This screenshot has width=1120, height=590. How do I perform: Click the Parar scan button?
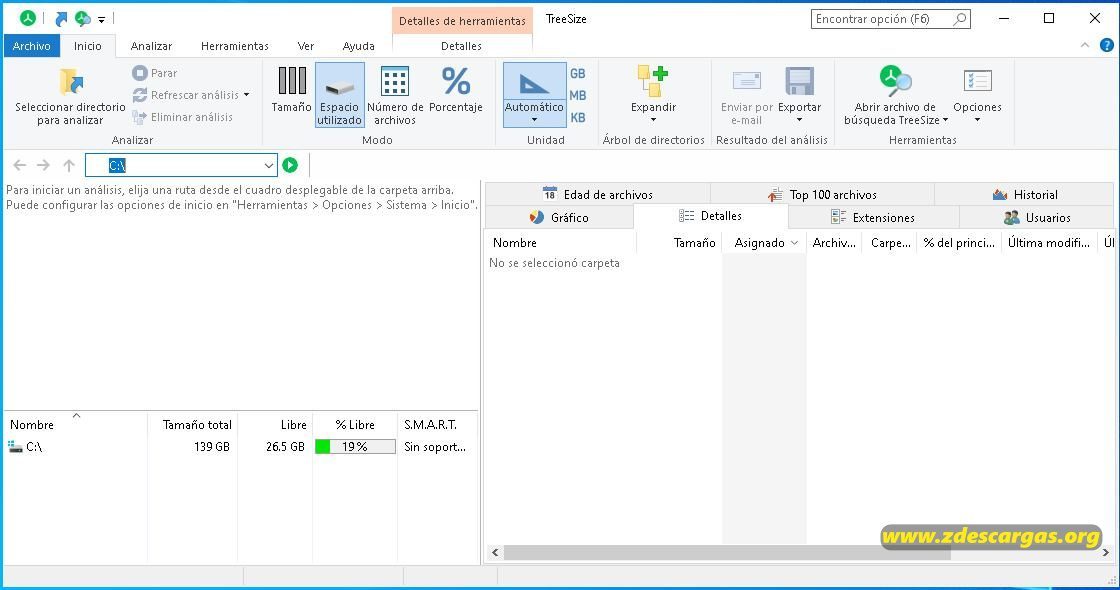pyautogui.click(x=154, y=73)
